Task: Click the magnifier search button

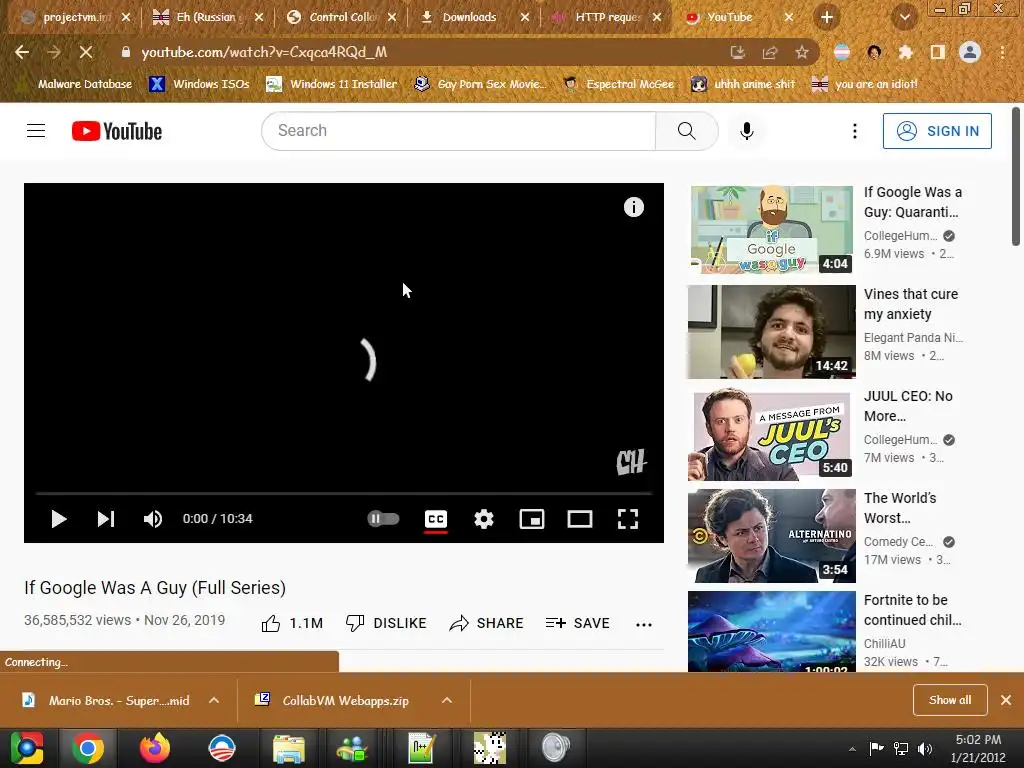Action: (x=686, y=131)
